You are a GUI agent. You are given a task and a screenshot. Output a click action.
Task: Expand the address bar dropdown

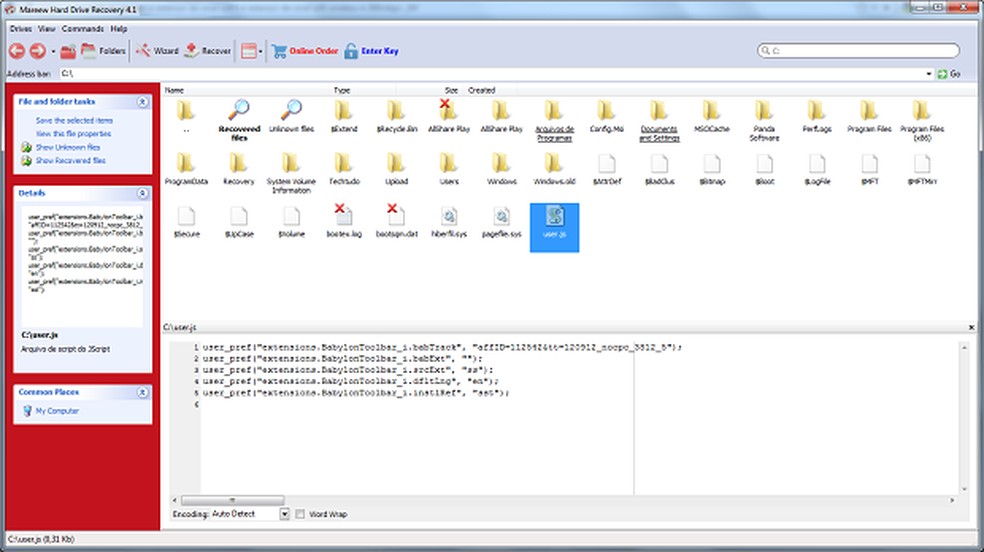(929, 74)
